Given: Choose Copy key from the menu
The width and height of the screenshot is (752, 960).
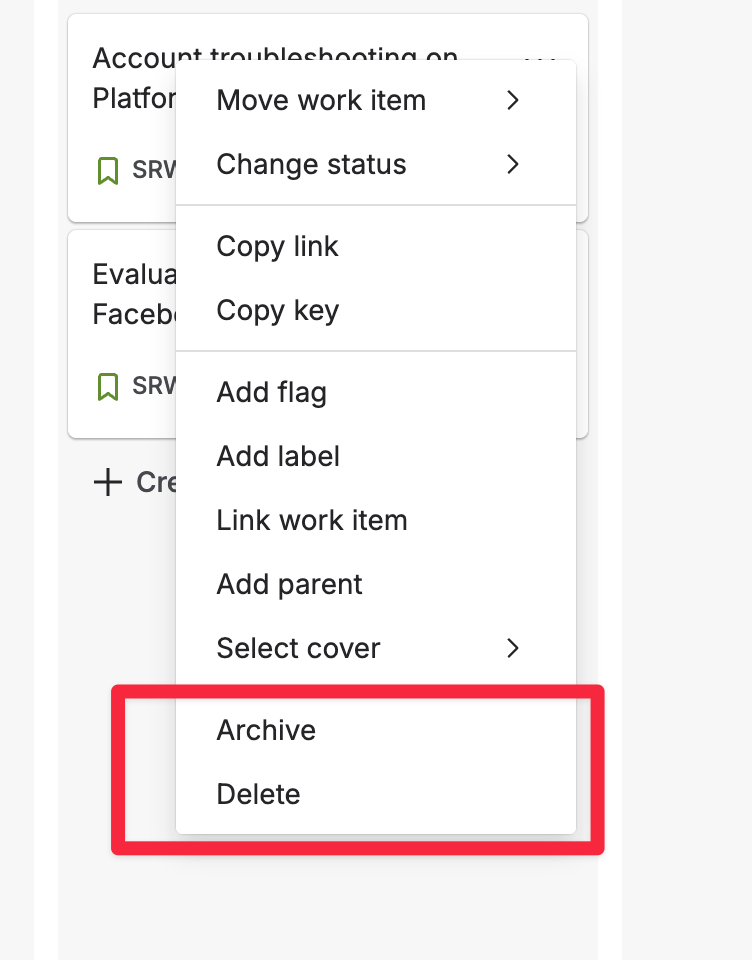Looking at the screenshot, I should [x=375, y=310].
